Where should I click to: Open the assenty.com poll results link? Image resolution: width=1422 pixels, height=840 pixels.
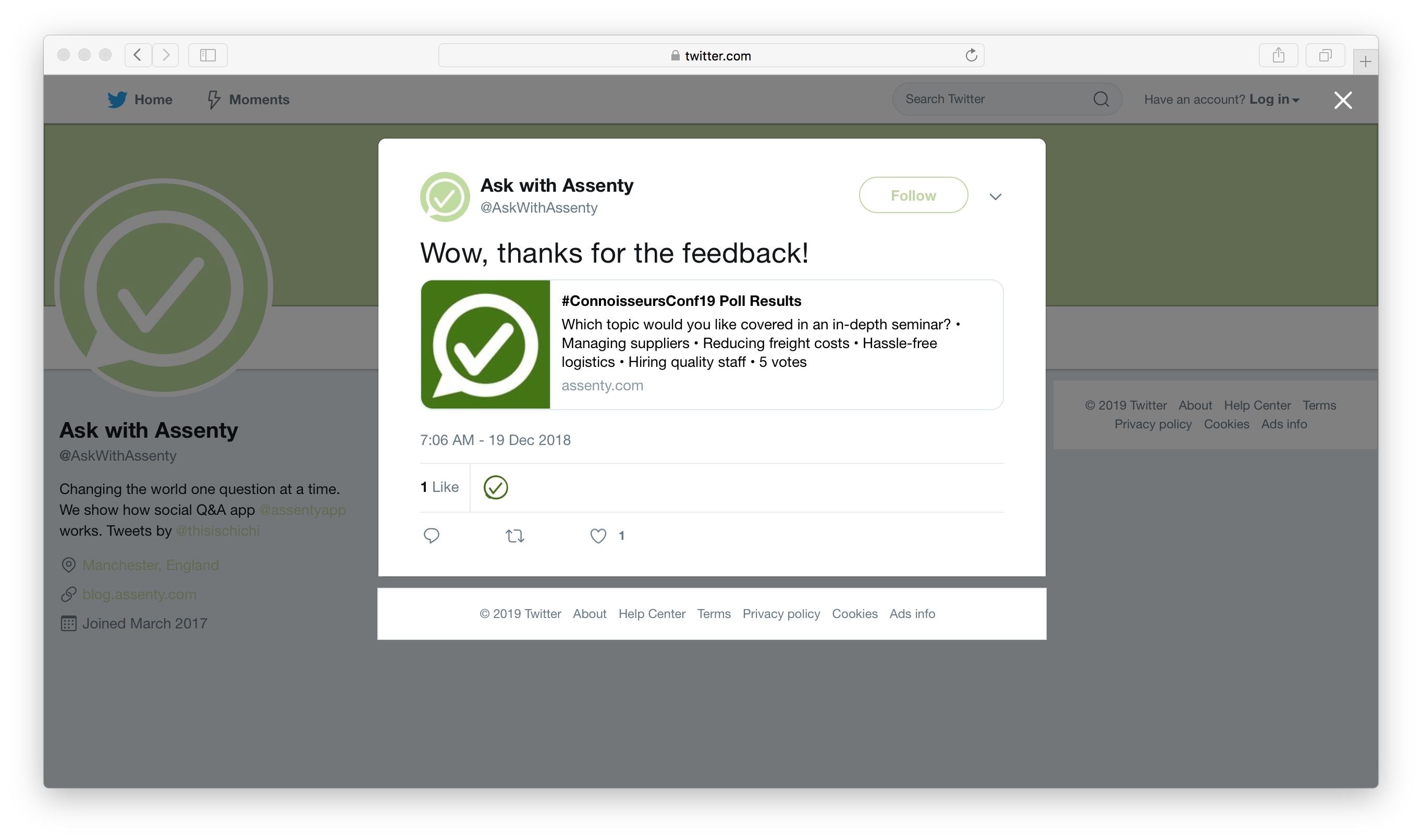712,345
